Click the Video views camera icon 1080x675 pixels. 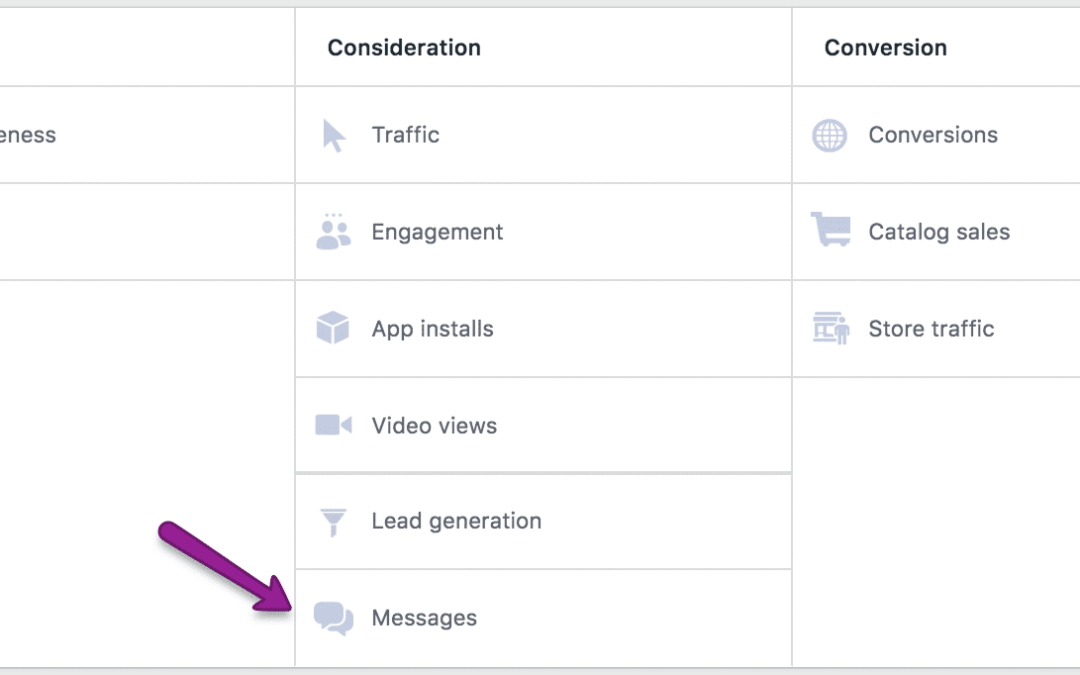[333, 425]
